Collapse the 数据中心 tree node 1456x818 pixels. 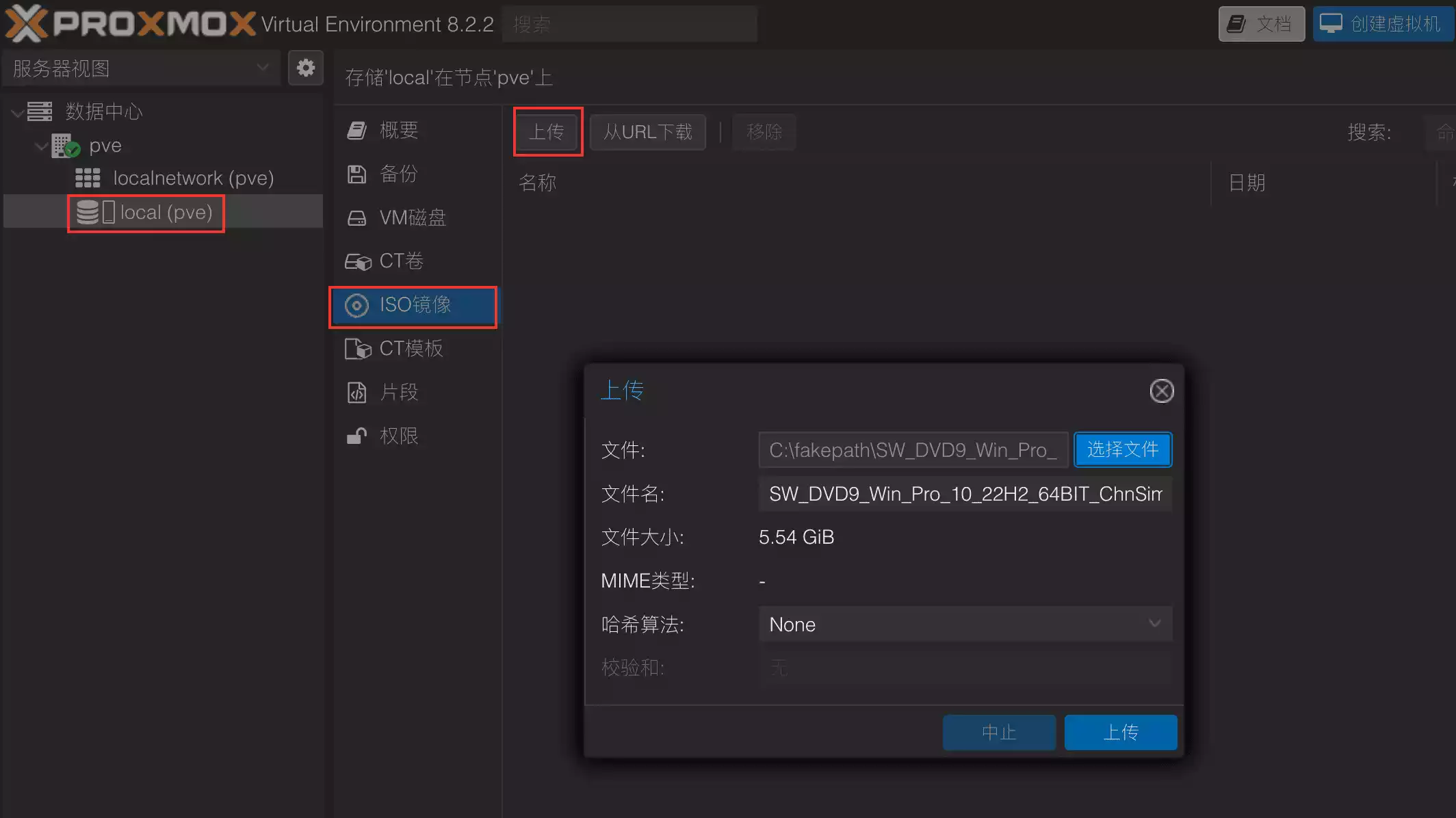pyautogui.click(x=17, y=112)
